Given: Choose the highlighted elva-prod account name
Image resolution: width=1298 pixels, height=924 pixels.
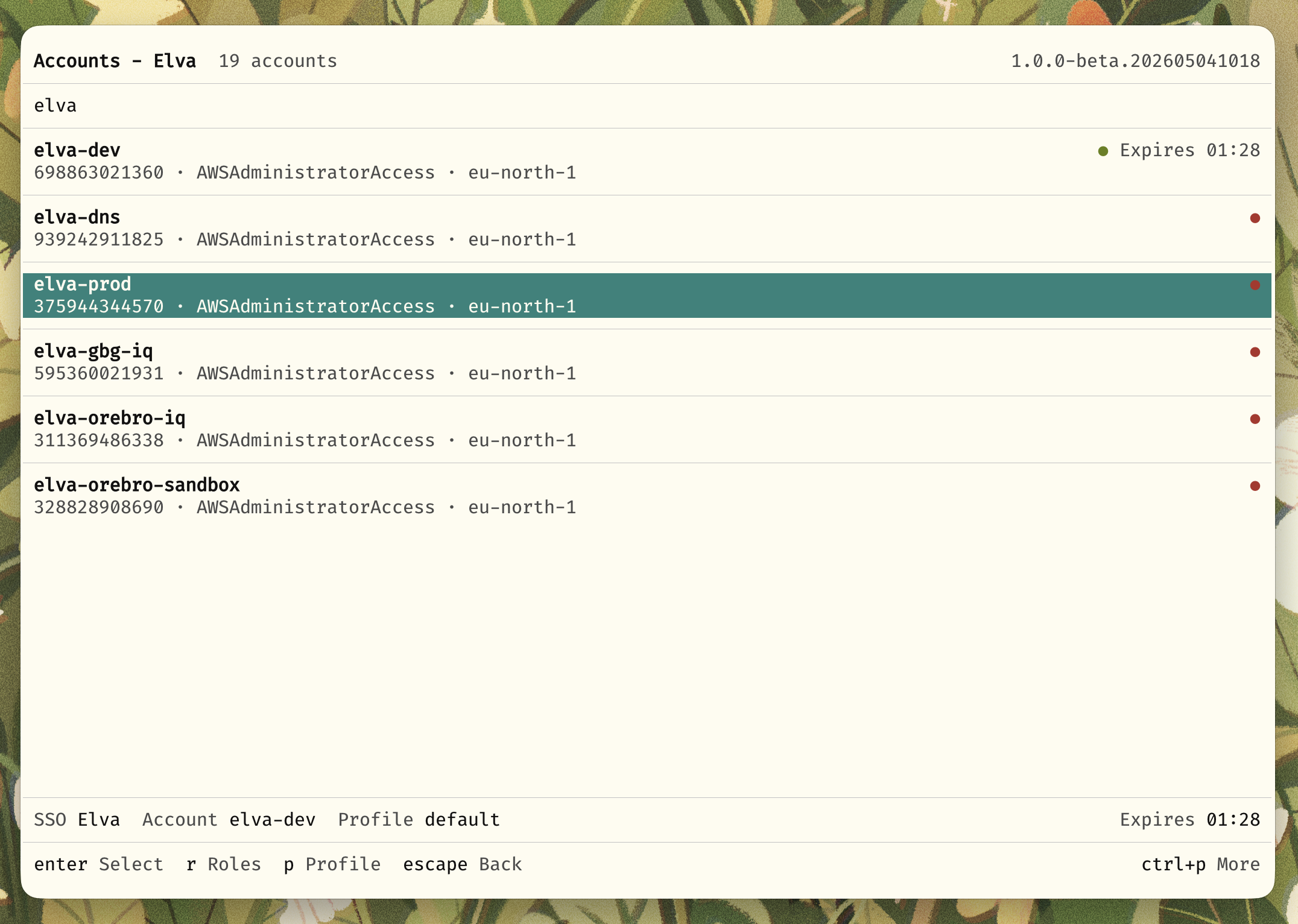Looking at the screenshot, I should tap(83, 284).
